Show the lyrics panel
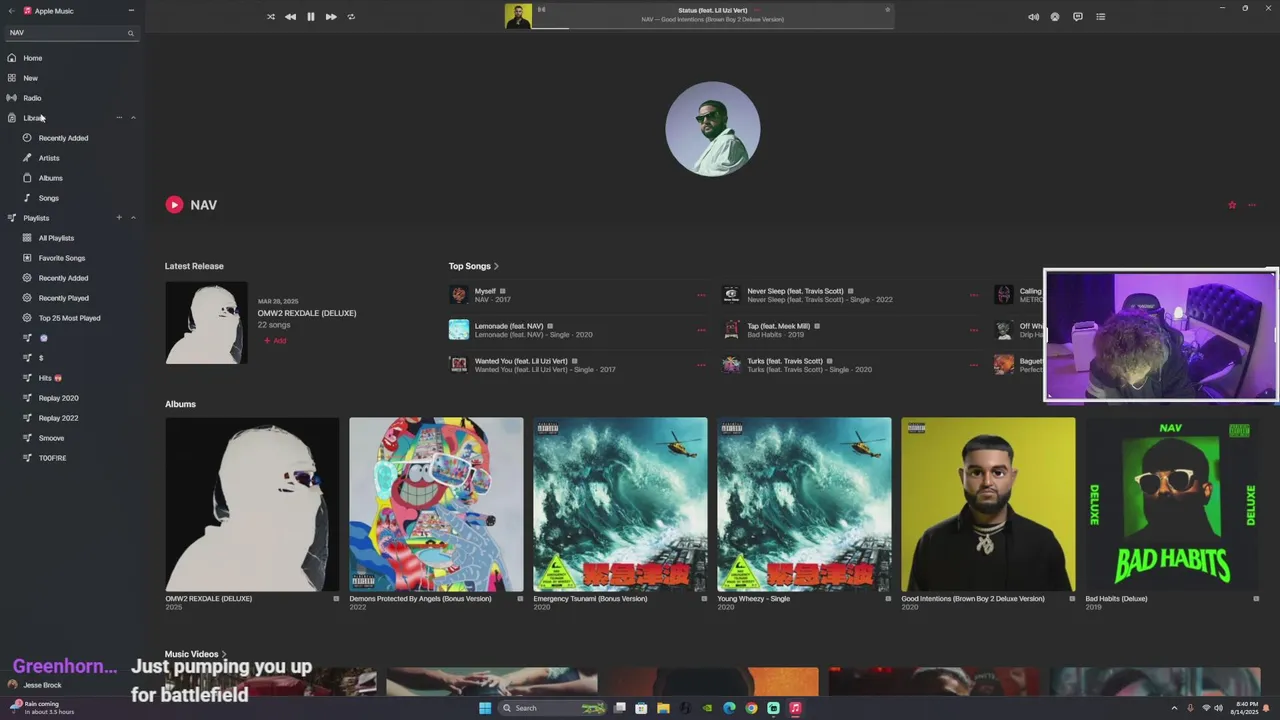The width and height of the screenshot is (1280, 720). click(x=1078, y=17)
